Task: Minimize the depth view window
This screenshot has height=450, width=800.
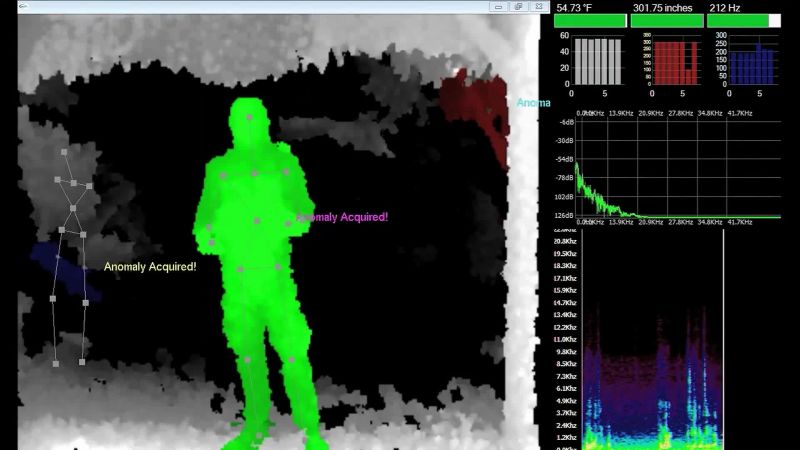Action: (x=498, y=7)
